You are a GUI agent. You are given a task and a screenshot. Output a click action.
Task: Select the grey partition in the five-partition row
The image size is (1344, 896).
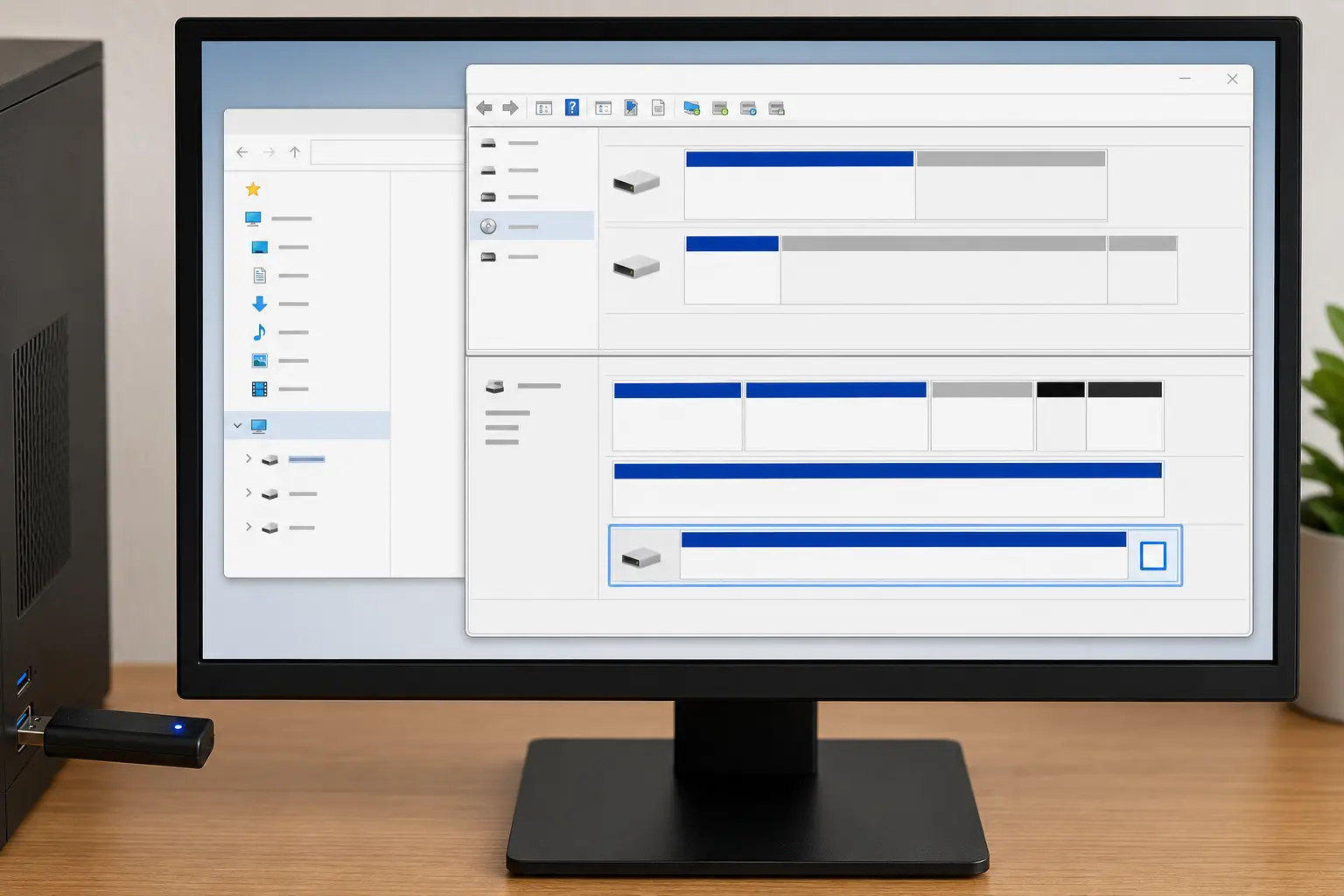[982, 416]
